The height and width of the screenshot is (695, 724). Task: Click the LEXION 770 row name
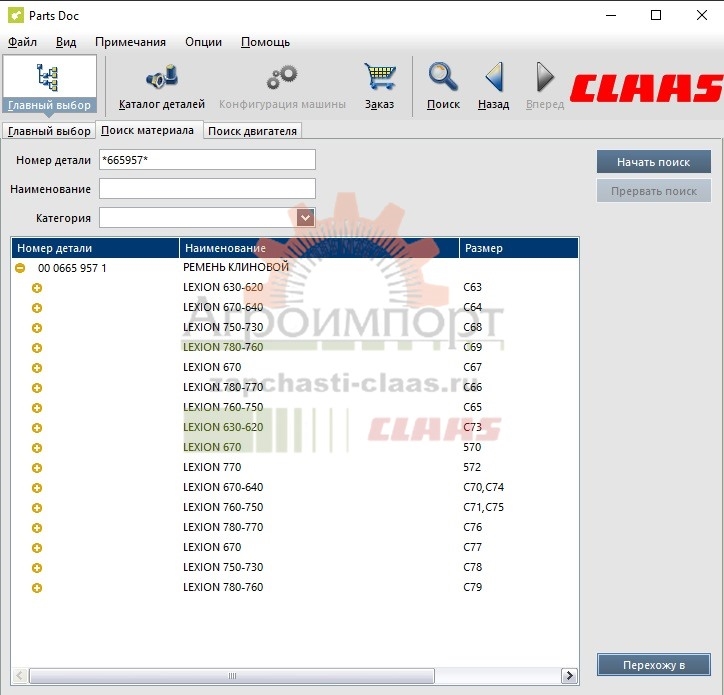(x=212, y=467)
